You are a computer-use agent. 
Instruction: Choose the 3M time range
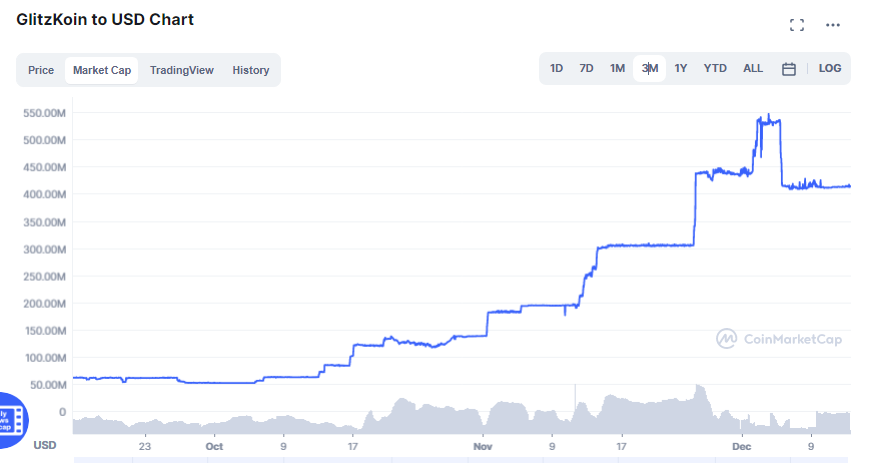pos(650,69)
